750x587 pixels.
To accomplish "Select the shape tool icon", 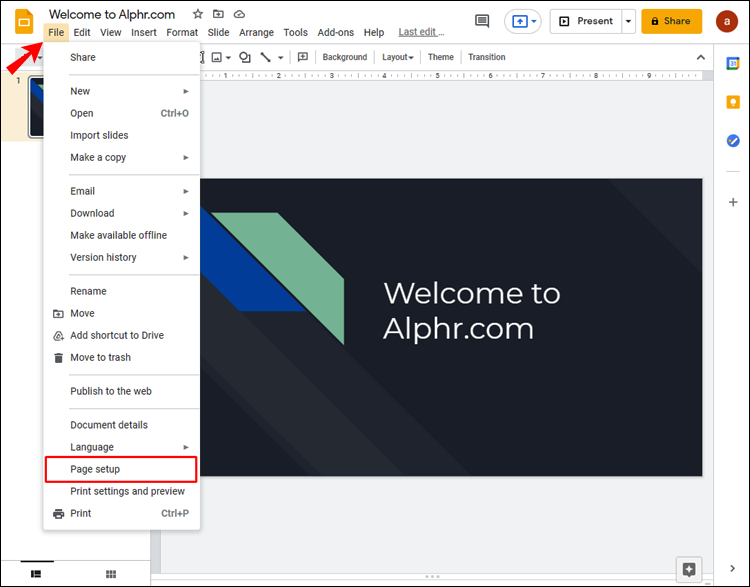I will [245, 57].
